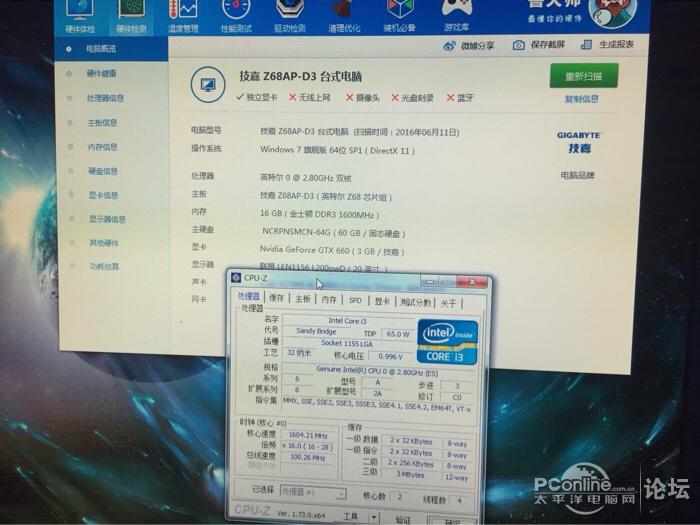
Task: Click the Intel Core i3 badge in CPU-Z
Action: click(447, 342)
